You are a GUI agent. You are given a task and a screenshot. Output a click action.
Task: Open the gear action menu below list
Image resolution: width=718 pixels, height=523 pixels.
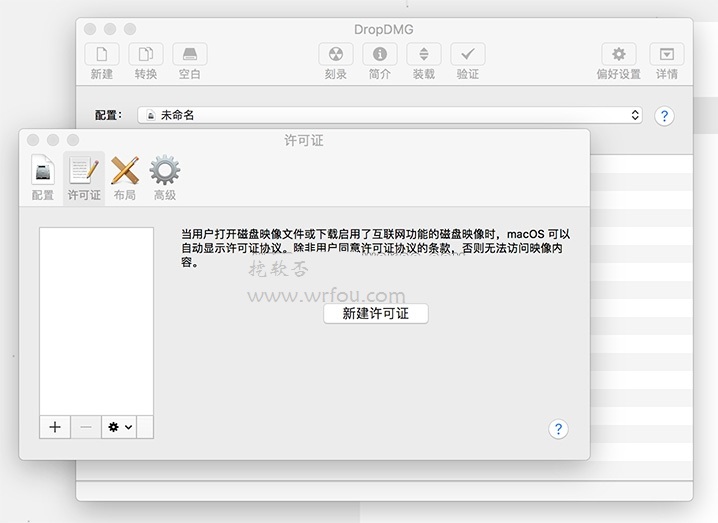pyautogui.click(x=119, y=427)
